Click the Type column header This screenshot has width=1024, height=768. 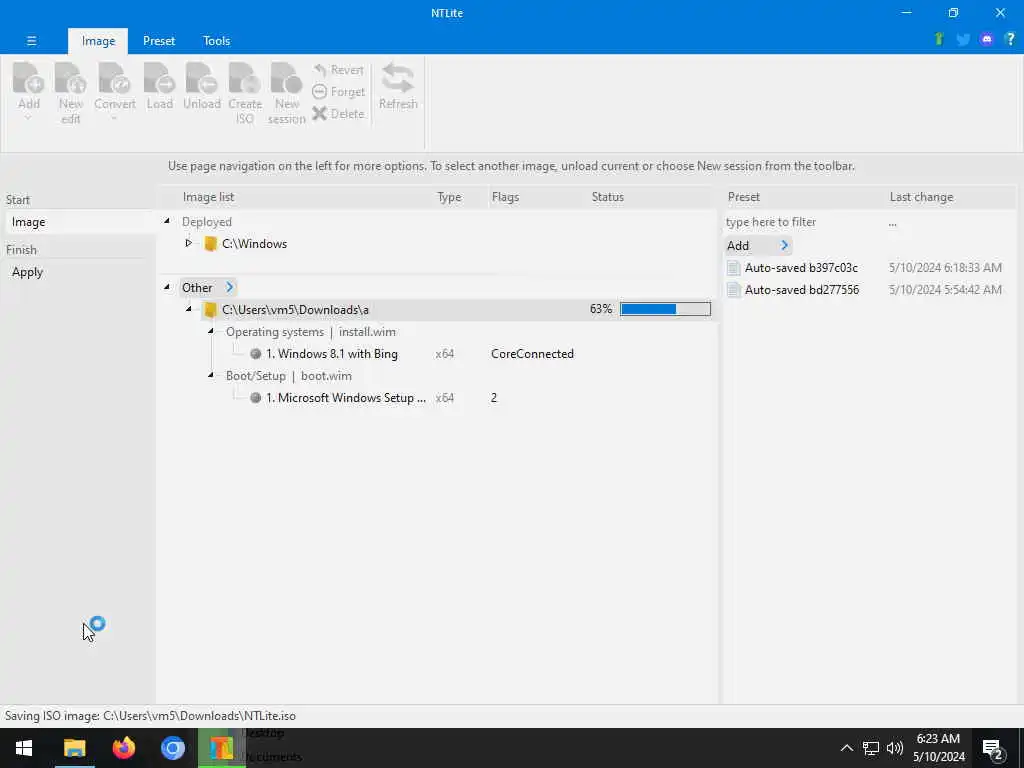tap(449, 197)
